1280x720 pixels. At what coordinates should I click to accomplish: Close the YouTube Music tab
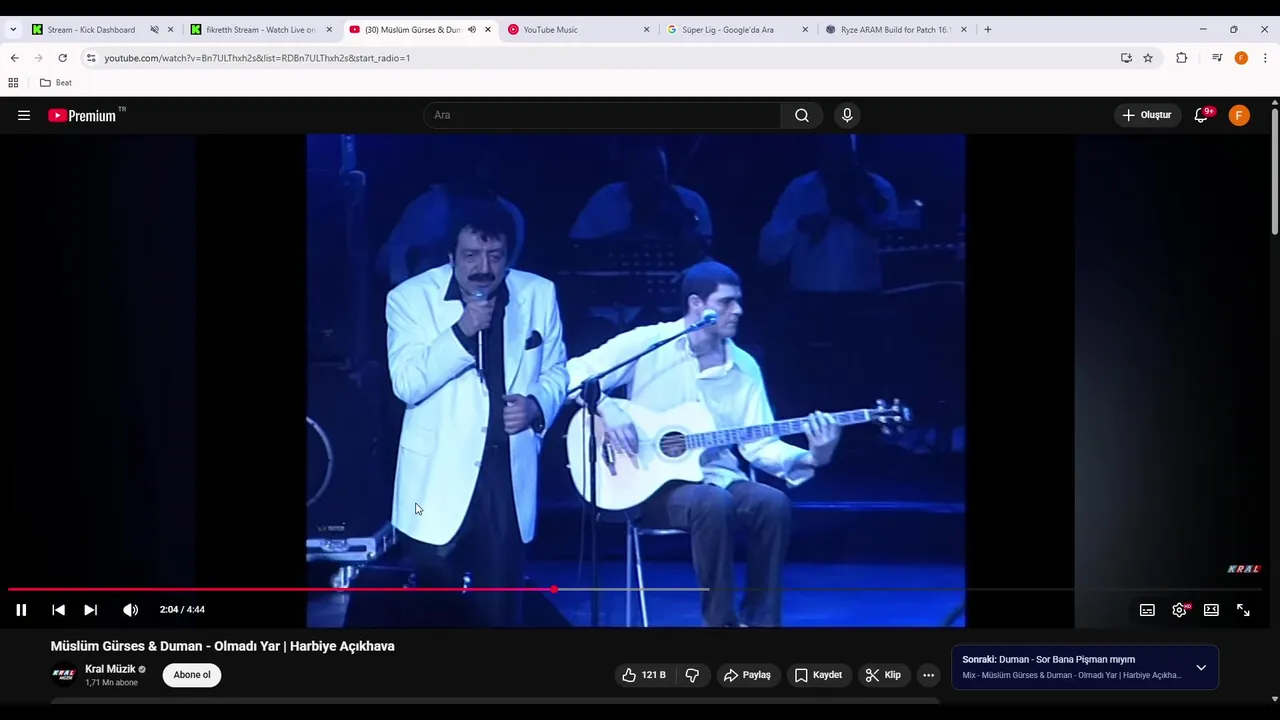click(646, 30)
